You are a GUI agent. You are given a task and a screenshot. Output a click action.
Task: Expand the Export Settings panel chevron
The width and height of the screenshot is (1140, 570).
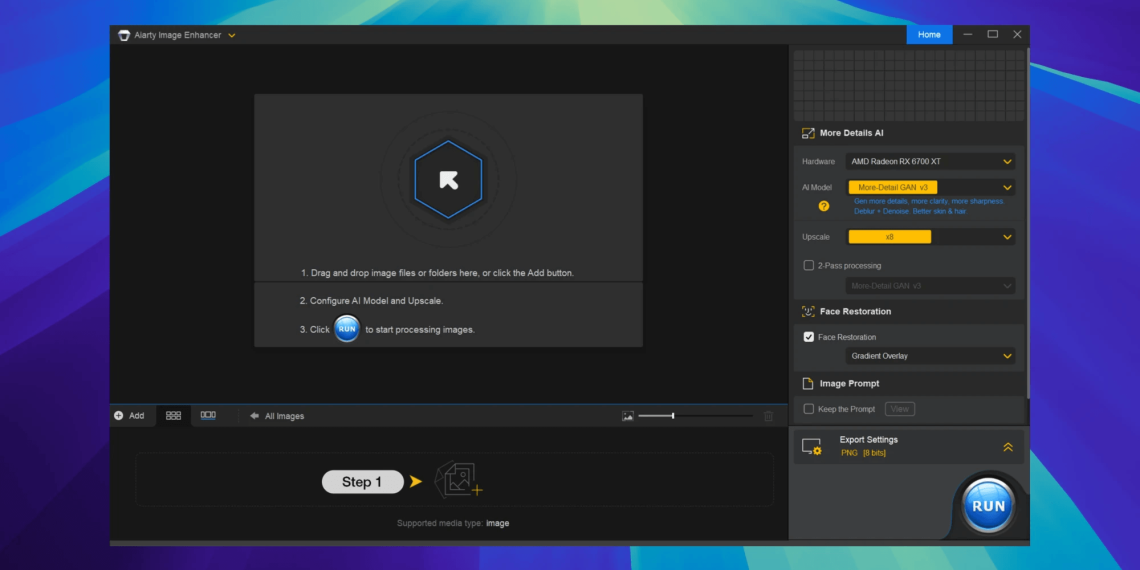(1007, 447)
